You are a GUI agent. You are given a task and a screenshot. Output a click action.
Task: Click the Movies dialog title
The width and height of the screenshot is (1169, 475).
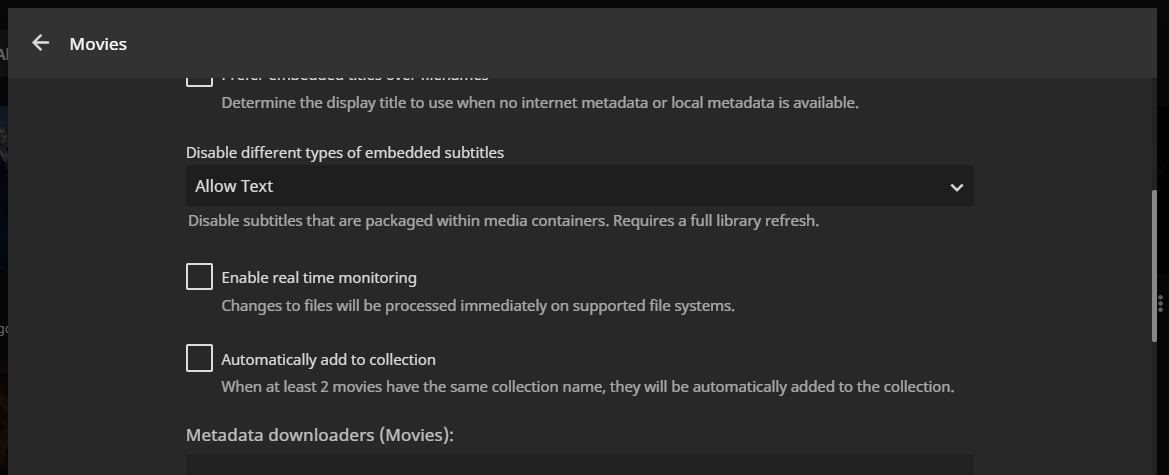pos(98,44)
